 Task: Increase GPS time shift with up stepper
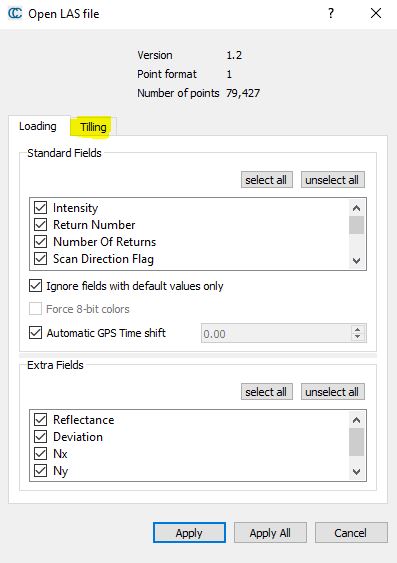(357, 329)
